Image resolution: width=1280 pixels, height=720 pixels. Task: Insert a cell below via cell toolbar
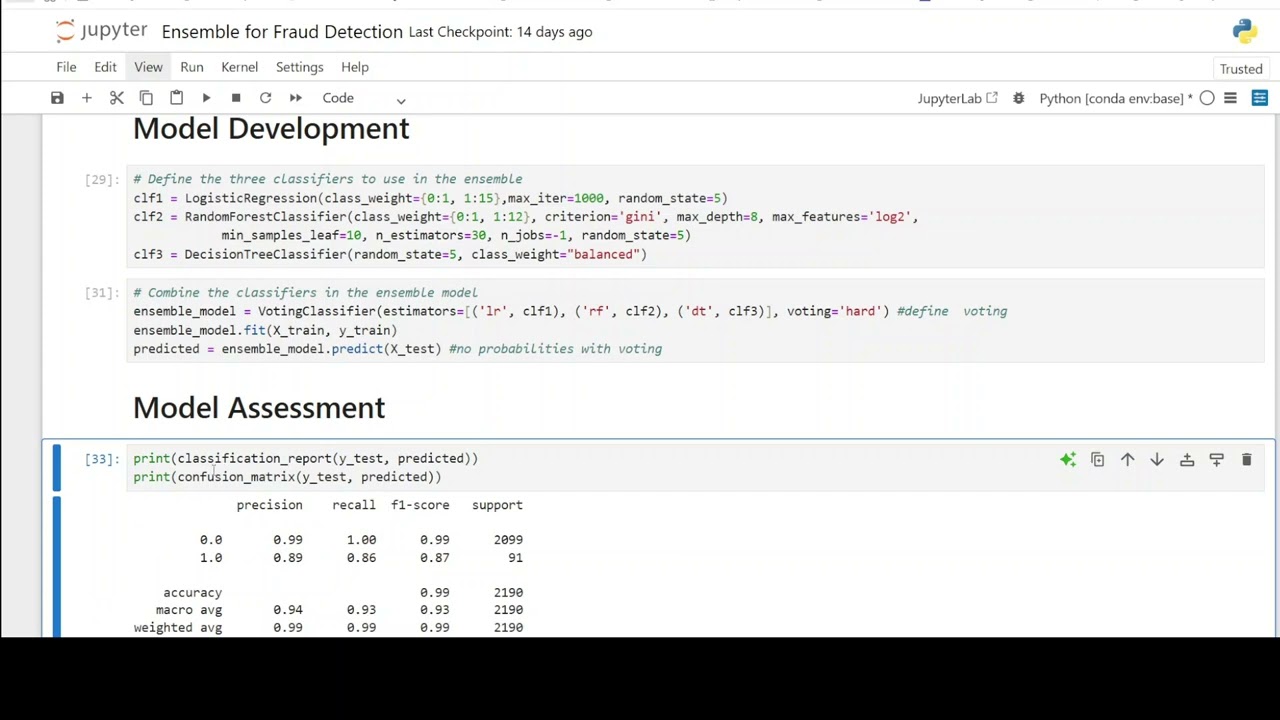tap(1217, 460)
